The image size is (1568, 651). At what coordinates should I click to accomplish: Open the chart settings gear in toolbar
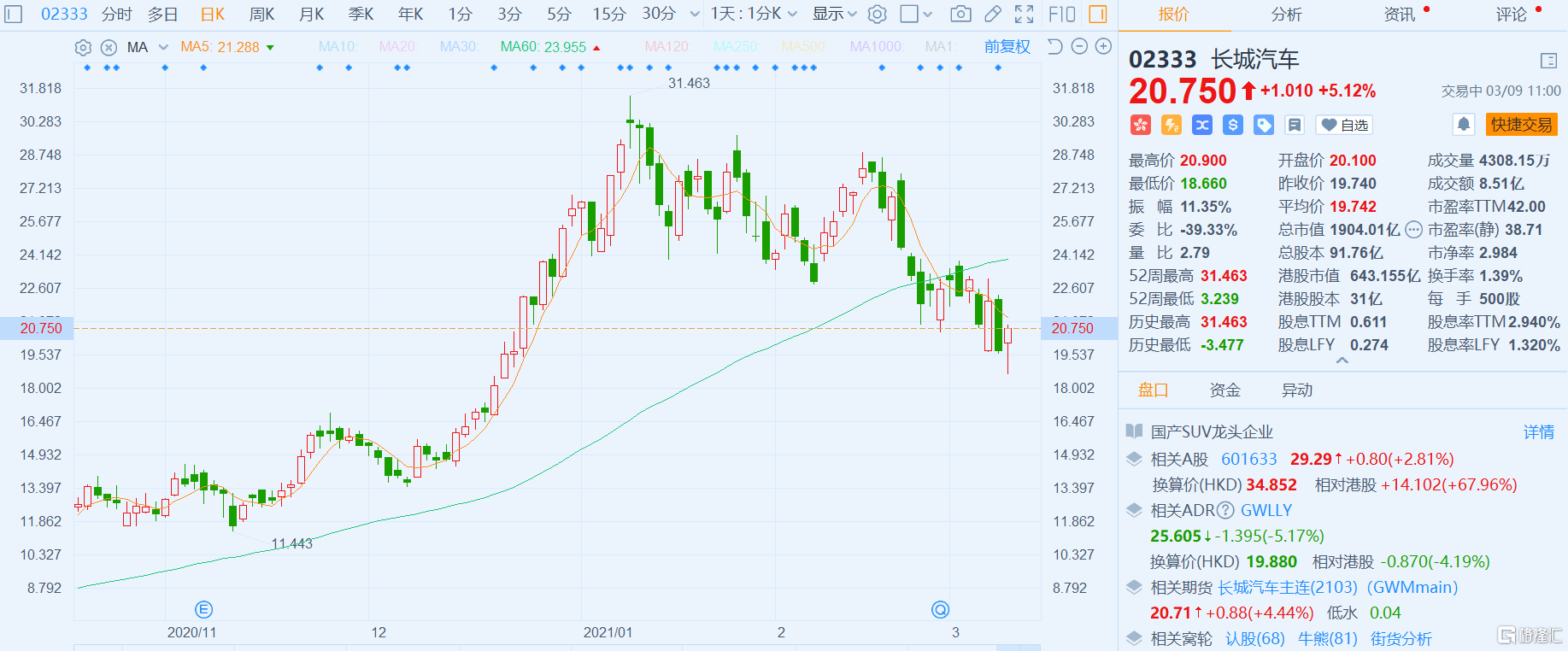(877, 14)
